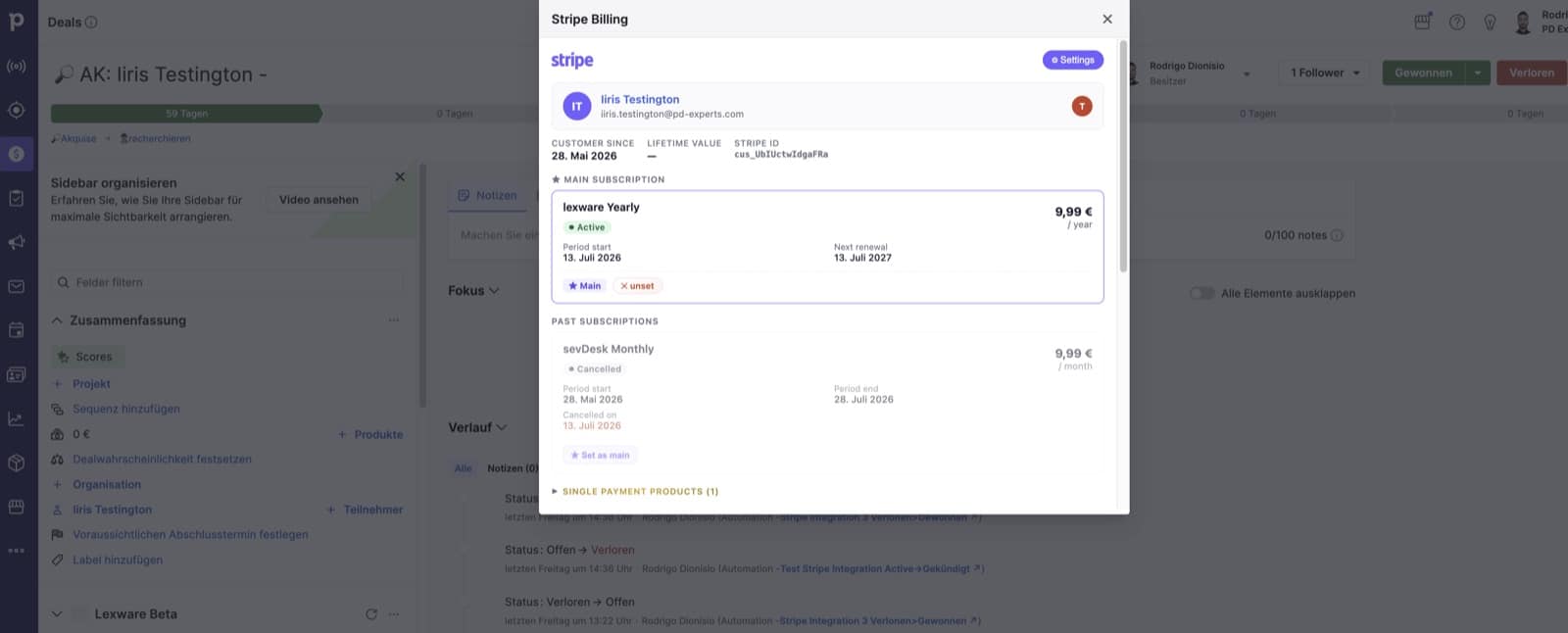The image size is (1568, 633).
Task: Open Deals dollar icon in left sidebar
Action: point(17,154)
